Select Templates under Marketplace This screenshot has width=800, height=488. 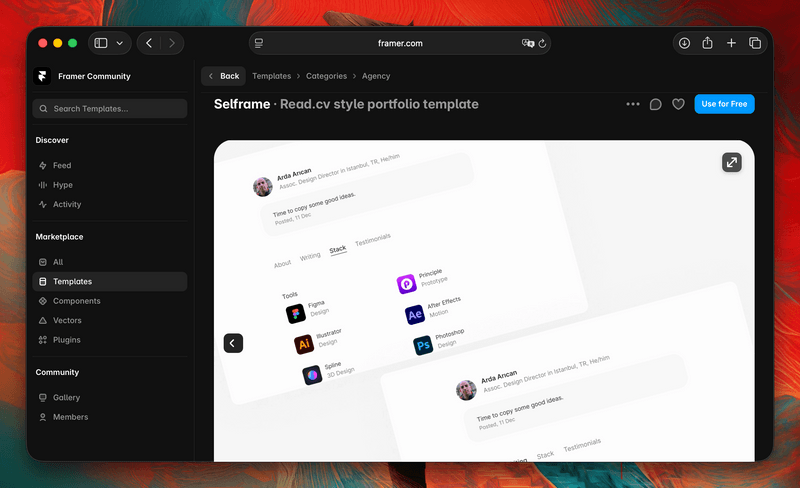[x=110, y=281]
